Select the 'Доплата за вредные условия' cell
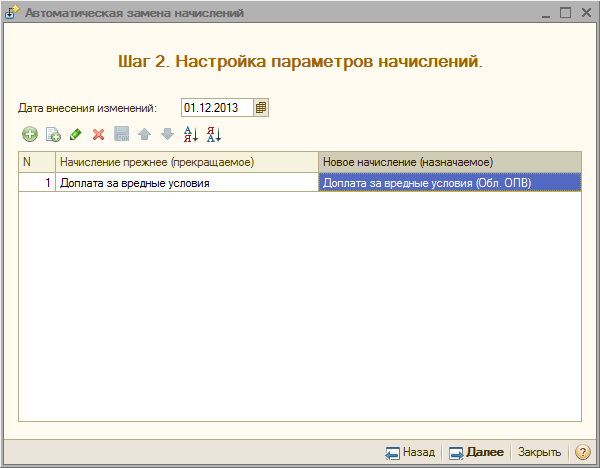The width and height of the screenshot is (600, 468). (186, 183)
